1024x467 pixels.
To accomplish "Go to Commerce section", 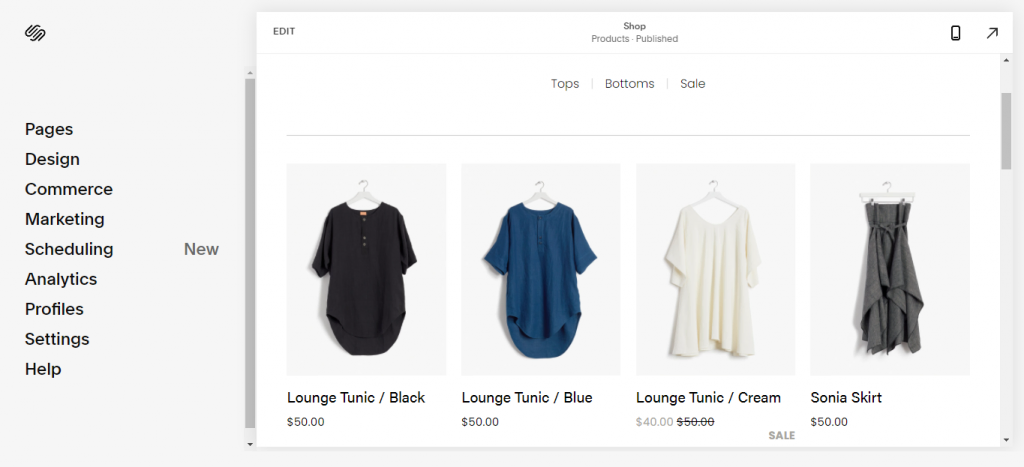I will (69, 189).
